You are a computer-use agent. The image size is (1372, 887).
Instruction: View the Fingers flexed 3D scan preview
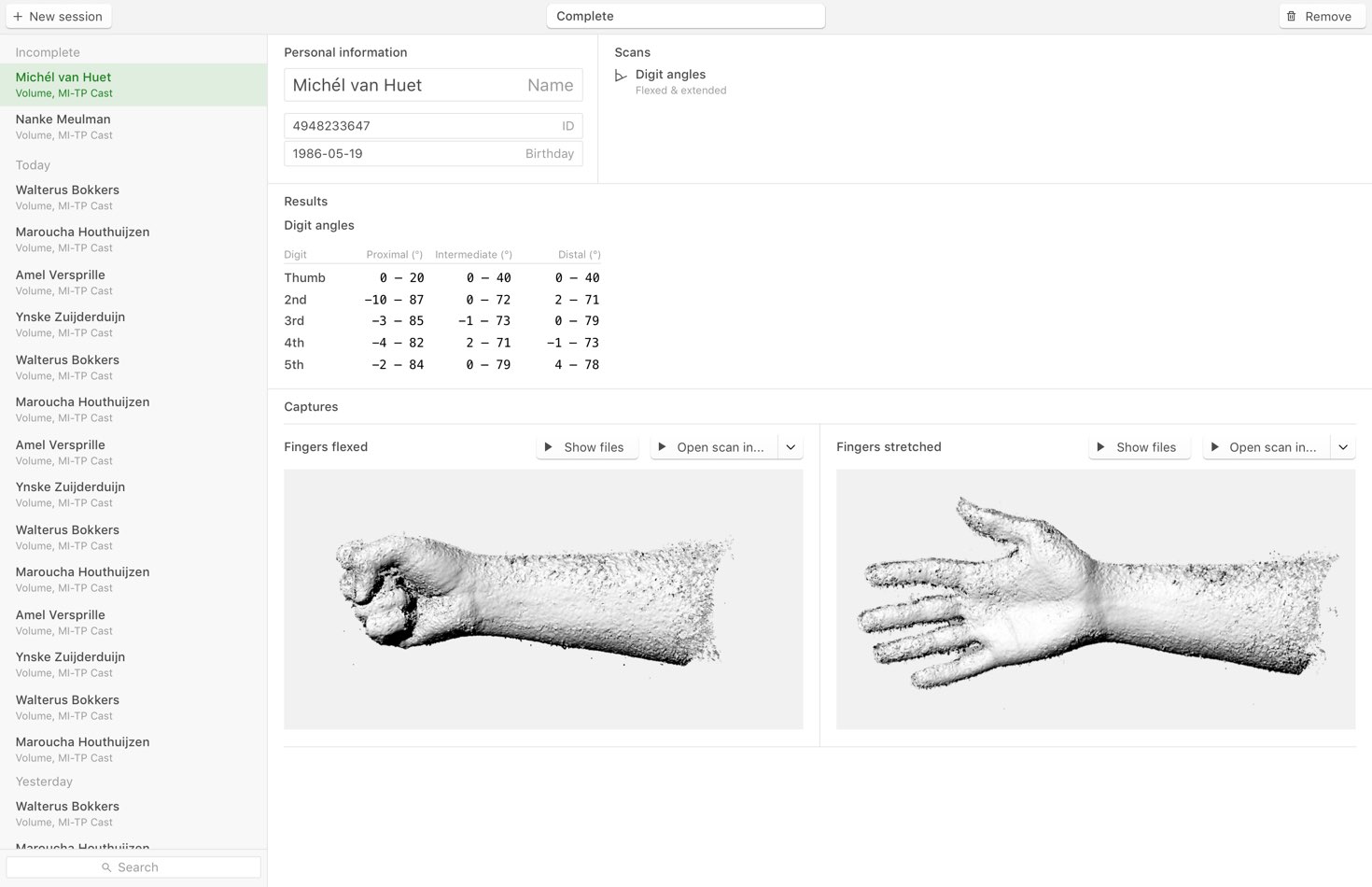pos(543,599)
